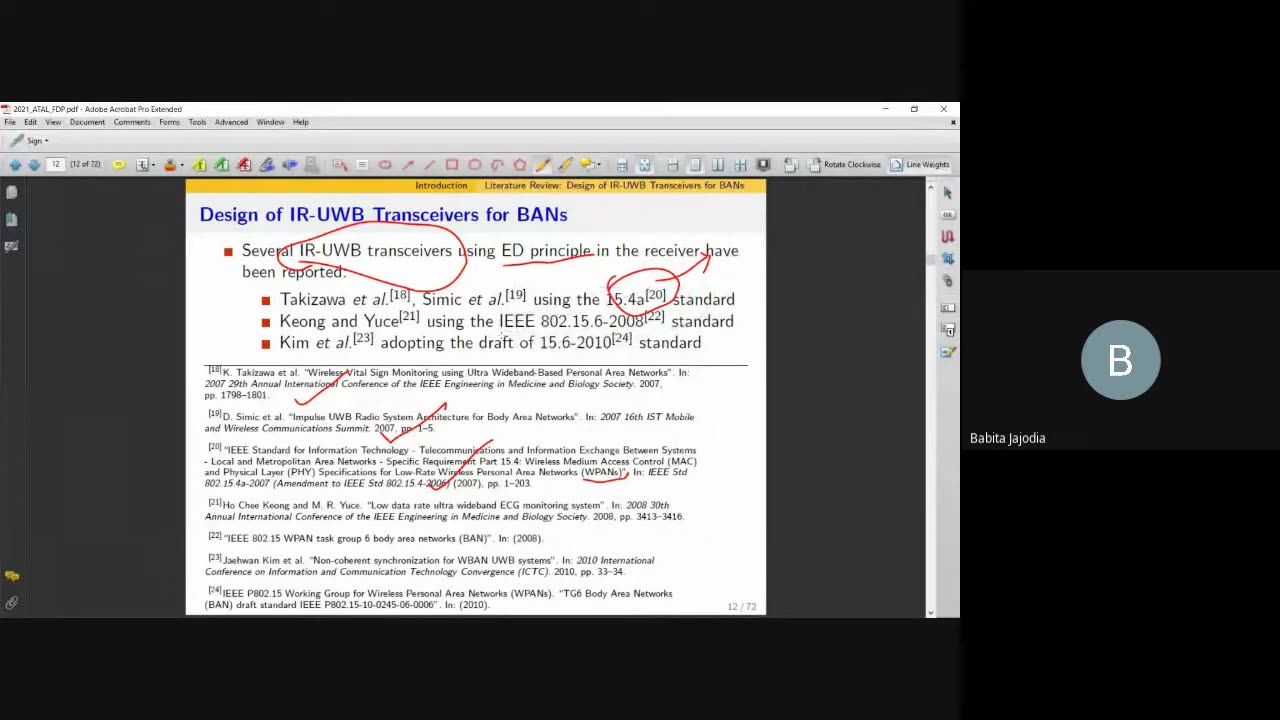The image size is (1280, 720).
Task: Select the Pencil Eraser tool
Action: point(565,165)
